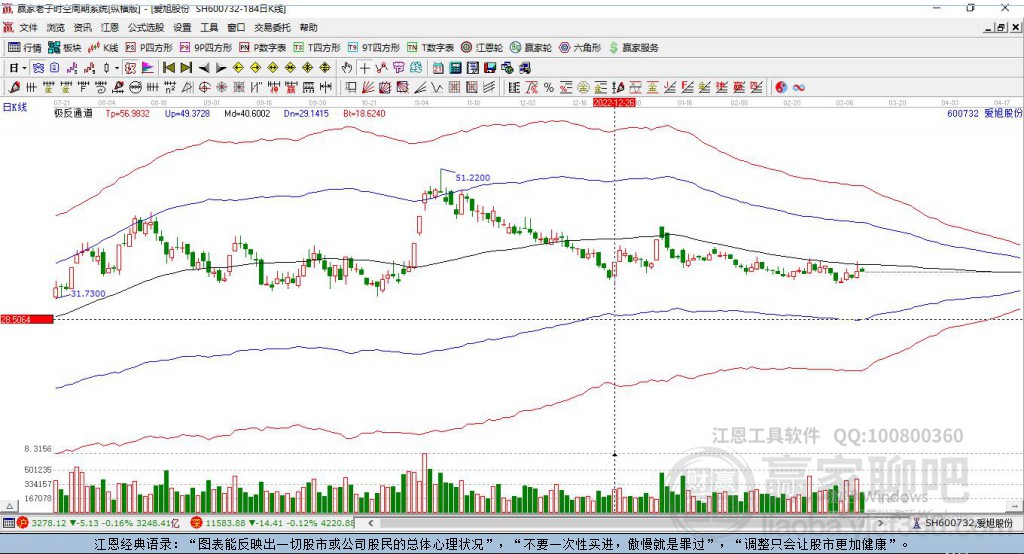The image size is (1024, 554).
Task: Open the 江恩 menu
Action: [110, 27]
